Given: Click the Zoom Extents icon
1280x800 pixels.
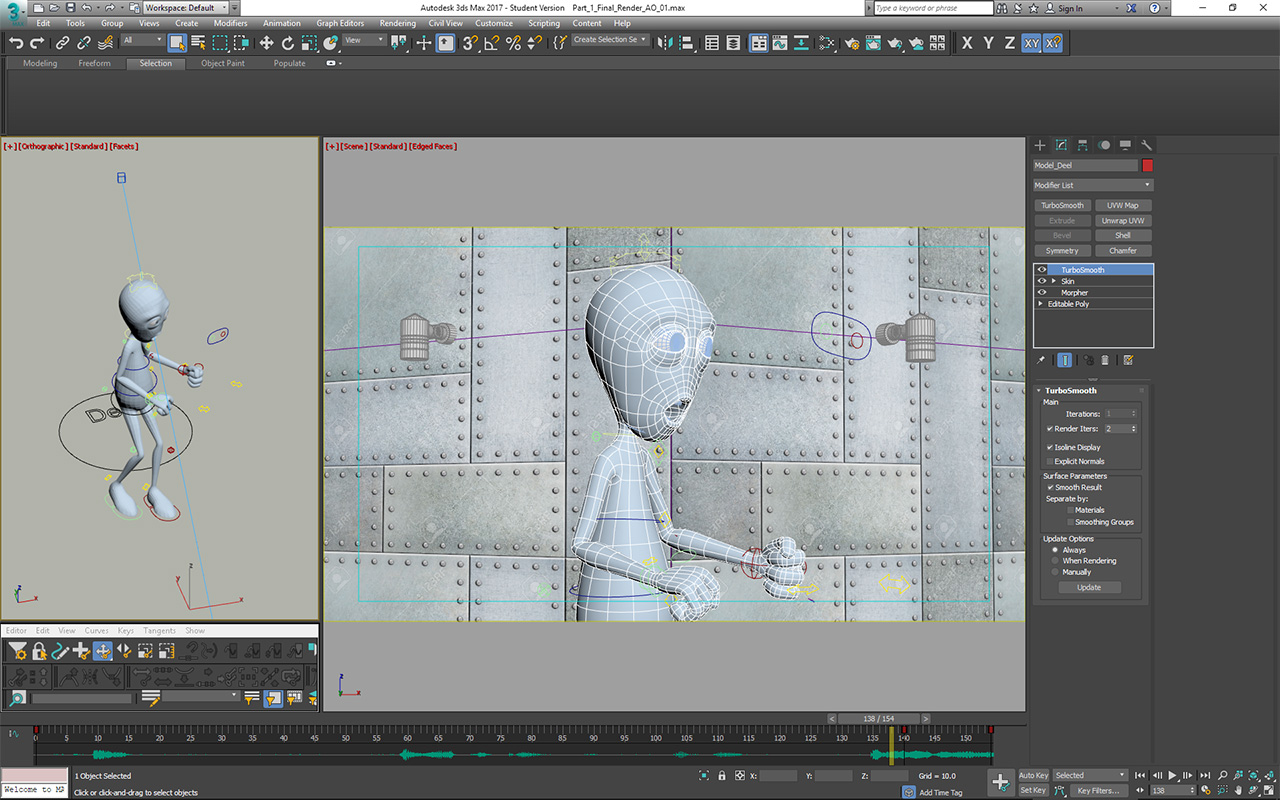Looking at the screenshot, I should tap(1253, 775).
